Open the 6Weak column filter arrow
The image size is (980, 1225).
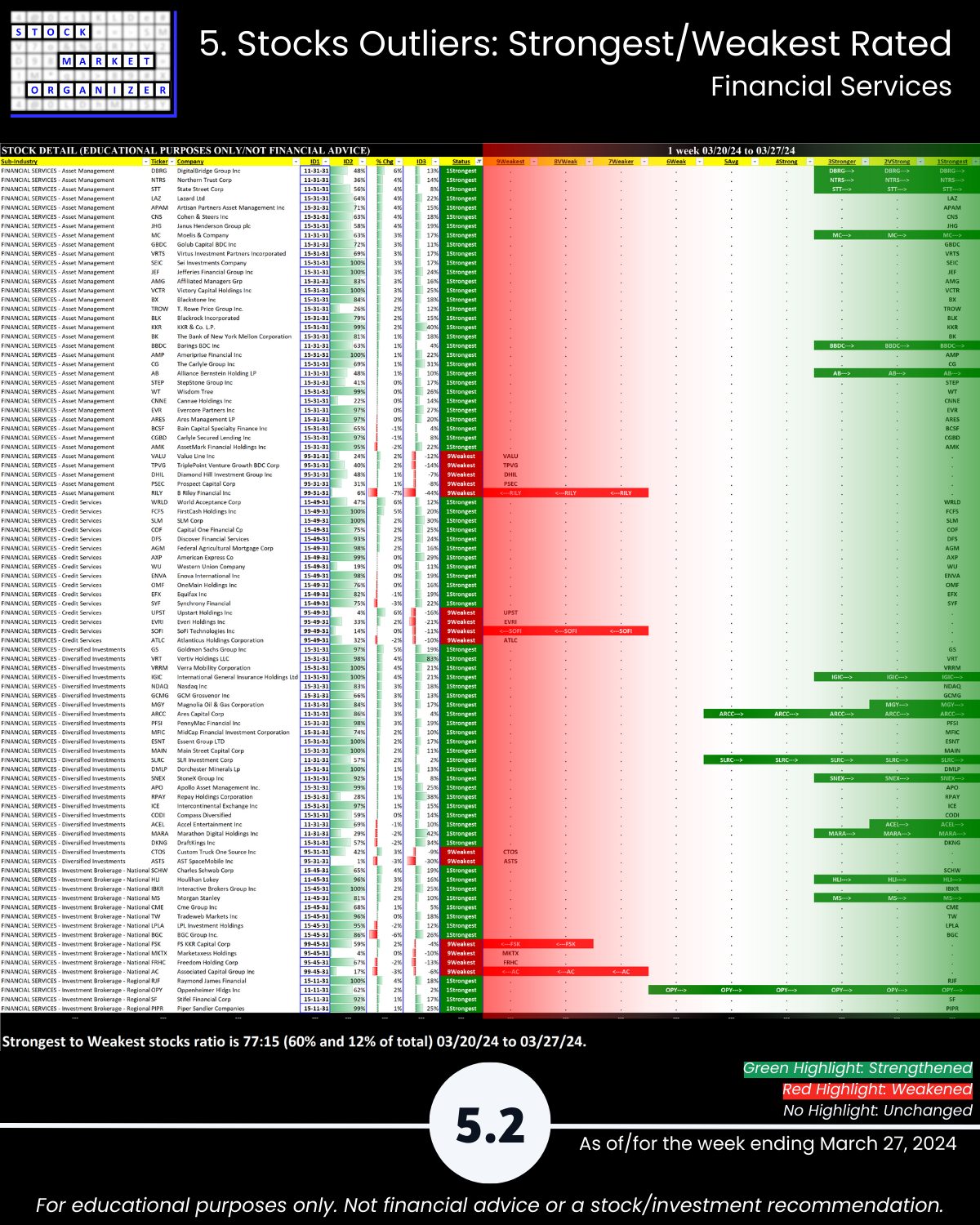pyautogui.click(x=700, y=162)
